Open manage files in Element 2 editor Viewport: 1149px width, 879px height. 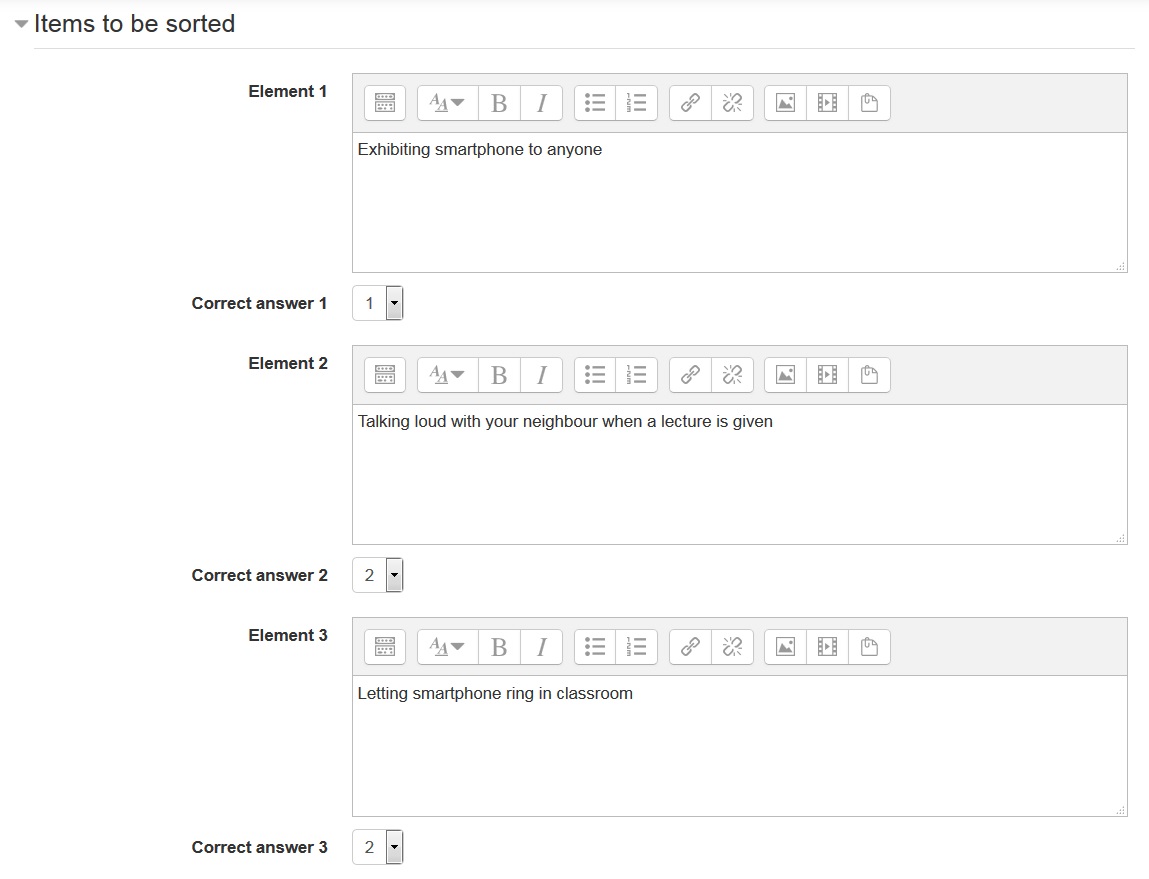click(x=869, y=375)
